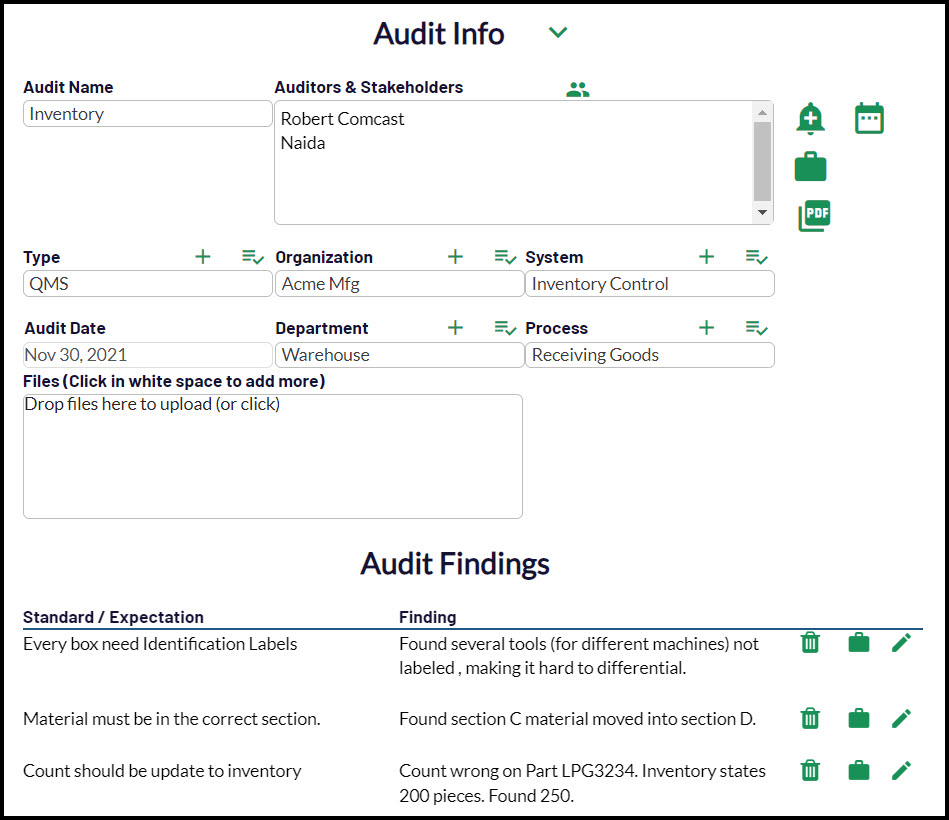Click the finding about Part LPG3234 count
949x820 pixels.
[x=582, y=783]
